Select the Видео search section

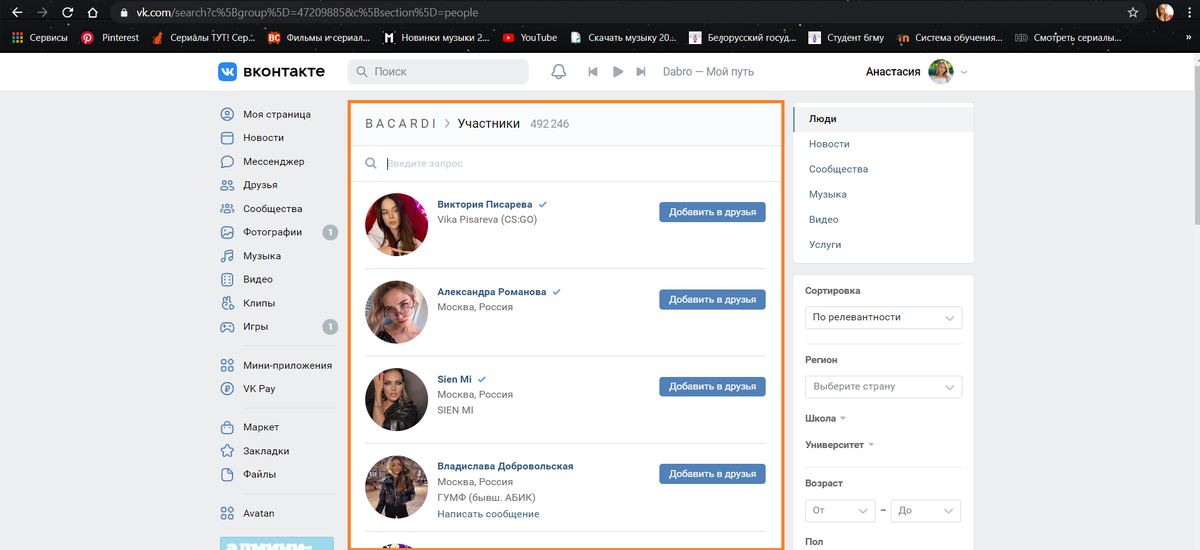tap(882, 219)
